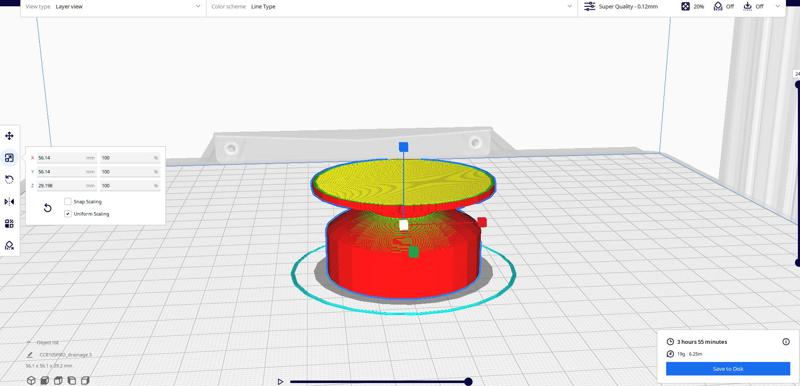Screen dimensions: 800x386
Task: Switch to the left side camera view
Action: [x=71, y=380]
